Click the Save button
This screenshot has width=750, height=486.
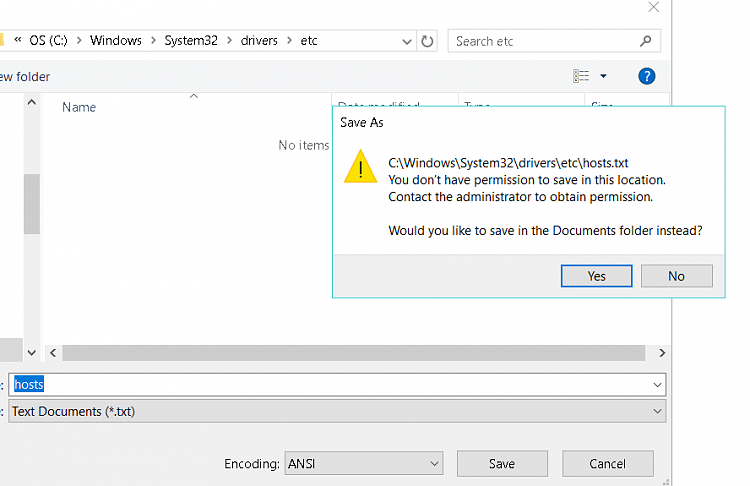[502, 464]
